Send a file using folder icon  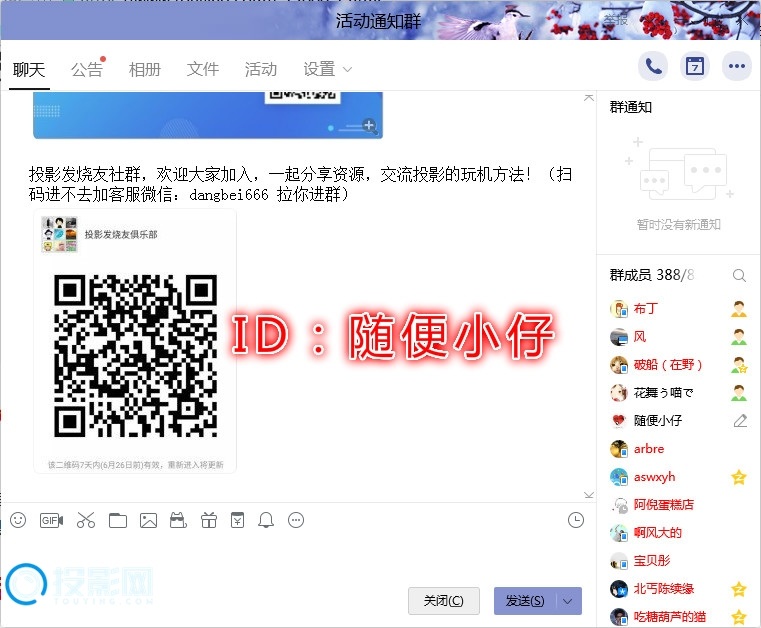118,520
